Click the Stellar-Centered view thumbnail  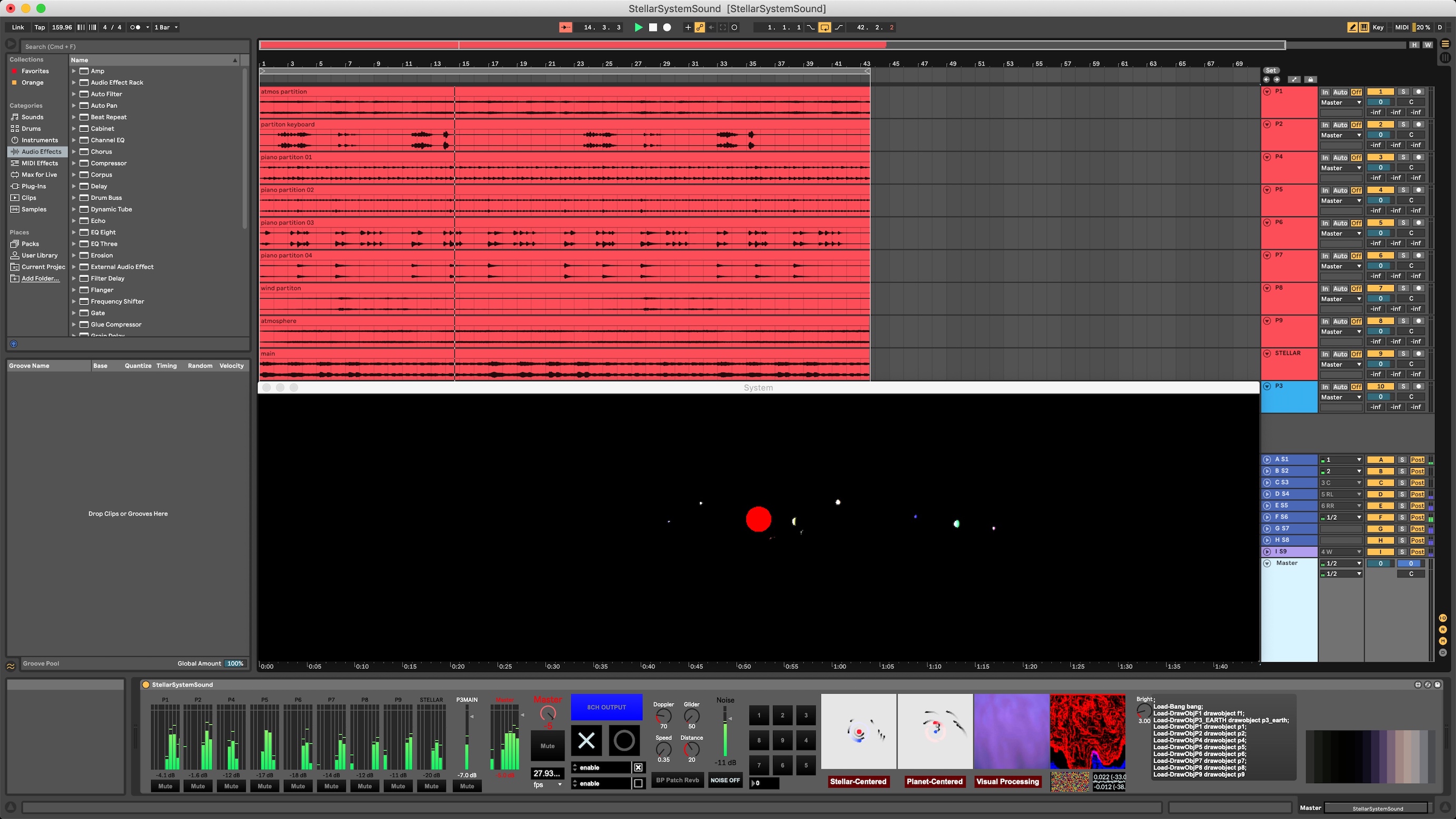pos(858,732)
